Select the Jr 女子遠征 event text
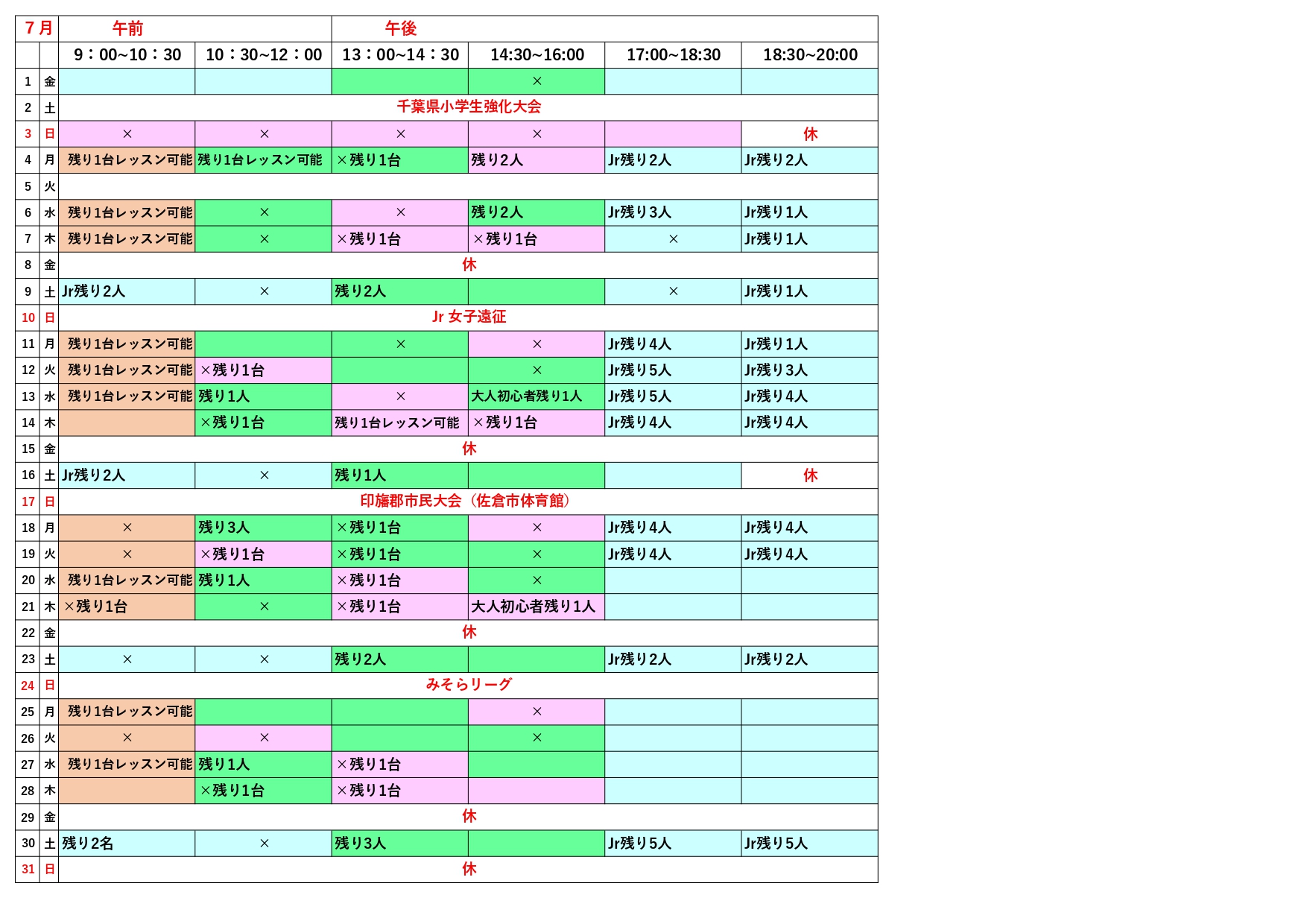The image size is (1307, 924). pyautogui.click(x=469, y=317)
